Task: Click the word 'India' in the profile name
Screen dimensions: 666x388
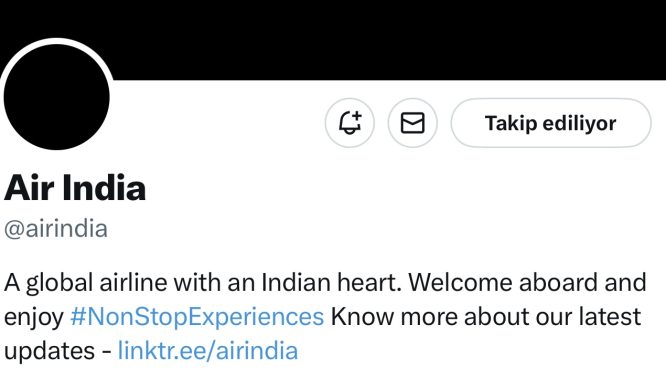Action: (104, 187)
